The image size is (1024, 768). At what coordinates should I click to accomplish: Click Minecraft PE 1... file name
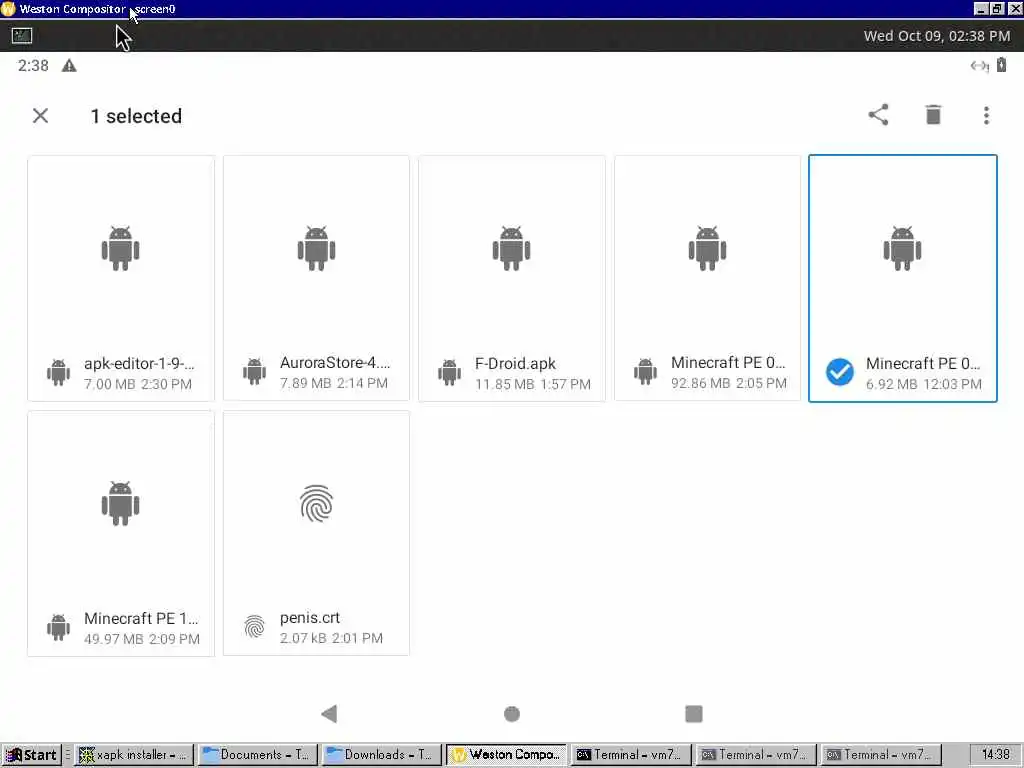point(141,618)
